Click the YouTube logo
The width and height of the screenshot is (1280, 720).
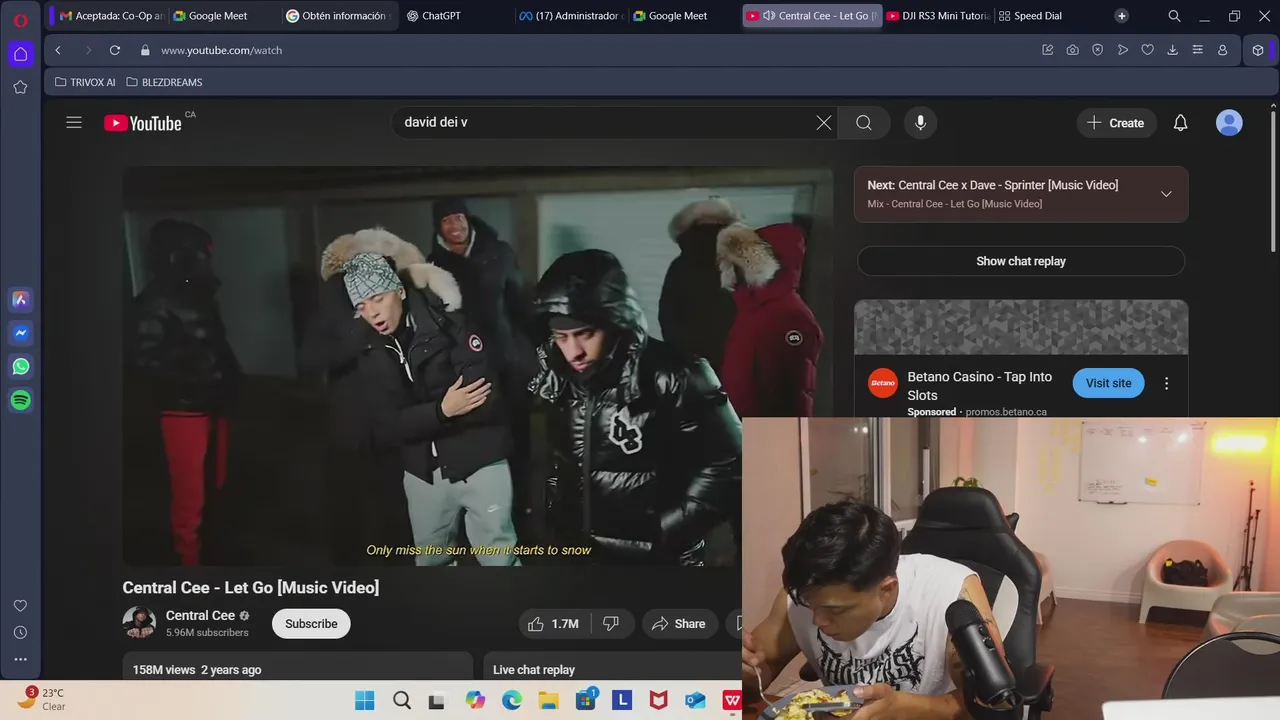[x=143, y=123]
